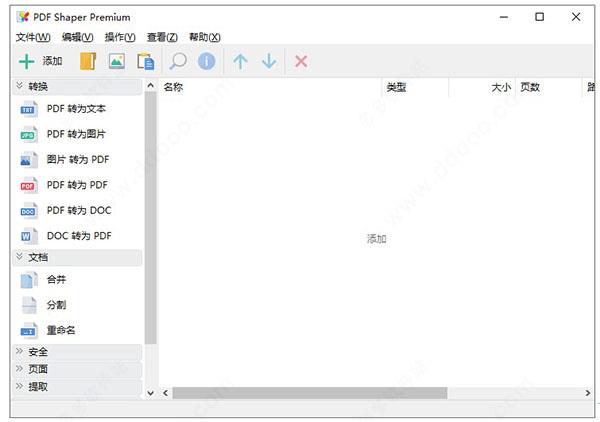600x422 pixels.
Task: Select PDF 转为 DOC option
Action: [79, 210]
